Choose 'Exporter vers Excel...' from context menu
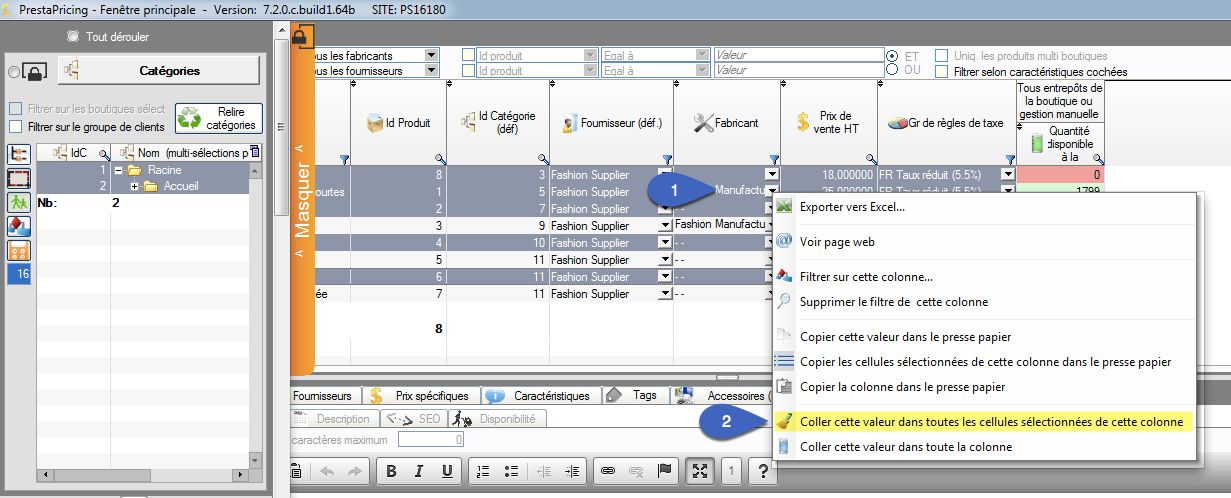 coord(852,207)
